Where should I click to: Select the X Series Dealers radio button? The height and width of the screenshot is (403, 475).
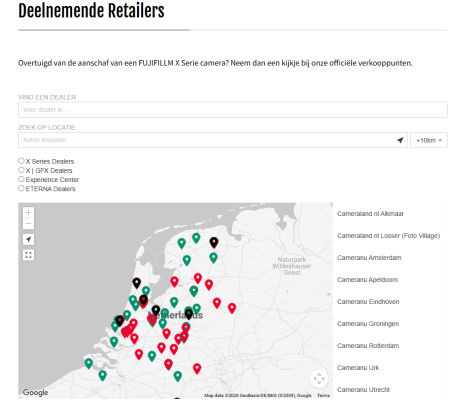pyautogui.click(x=21, y=161)
